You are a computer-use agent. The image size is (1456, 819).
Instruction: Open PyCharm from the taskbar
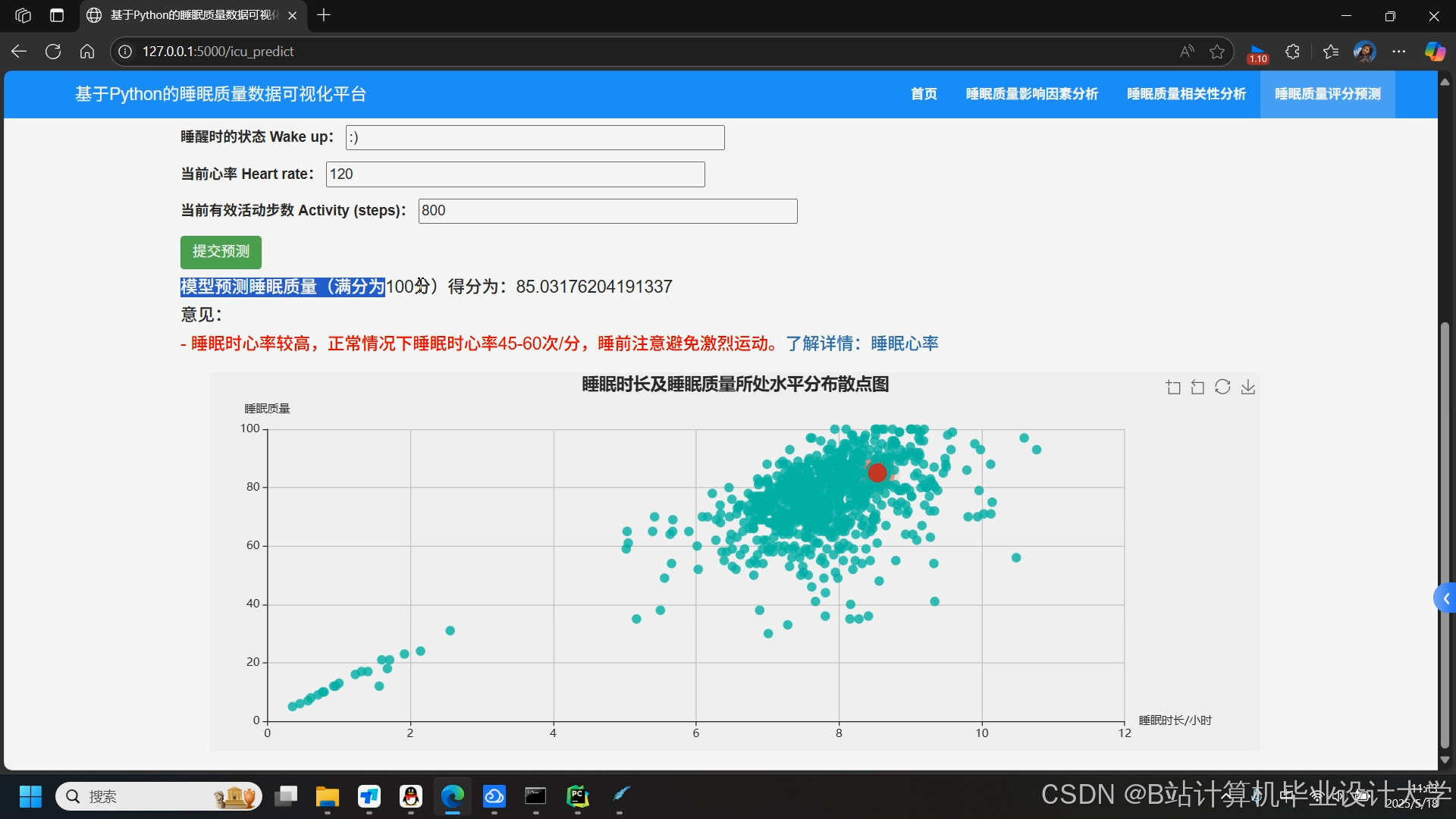(578, 796)
